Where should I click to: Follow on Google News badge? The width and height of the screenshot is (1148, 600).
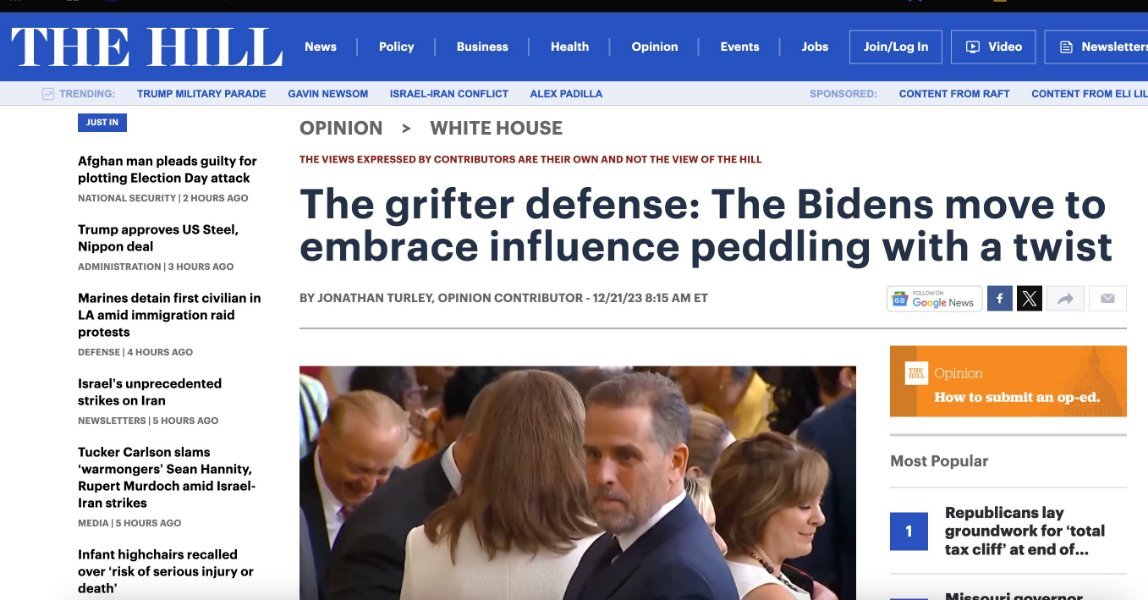(x=934, y=299)
